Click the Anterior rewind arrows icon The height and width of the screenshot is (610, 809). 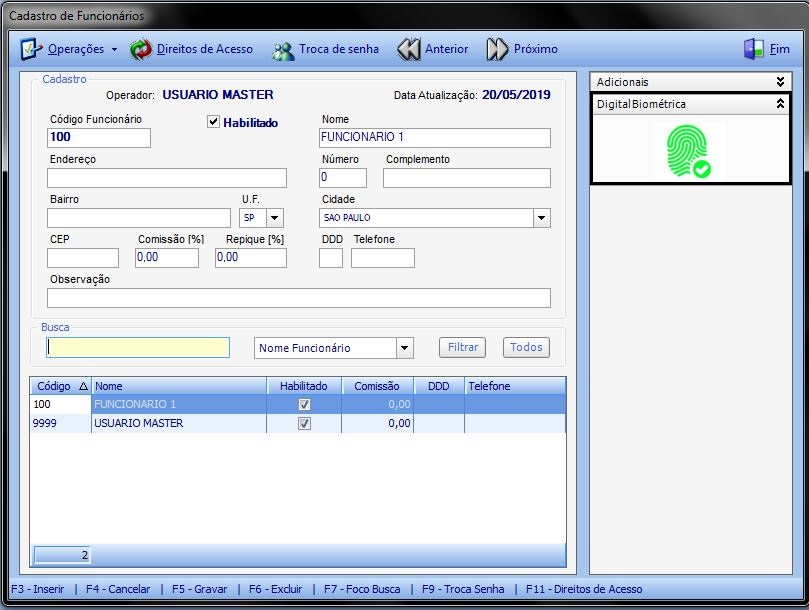(x=409, y=50)
